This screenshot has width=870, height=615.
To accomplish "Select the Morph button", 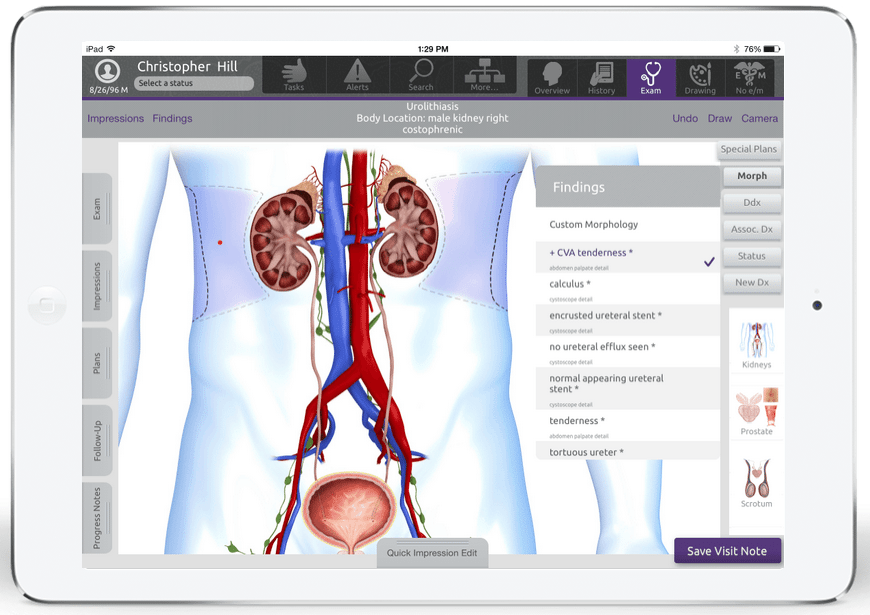I will (x=752, y=176).
